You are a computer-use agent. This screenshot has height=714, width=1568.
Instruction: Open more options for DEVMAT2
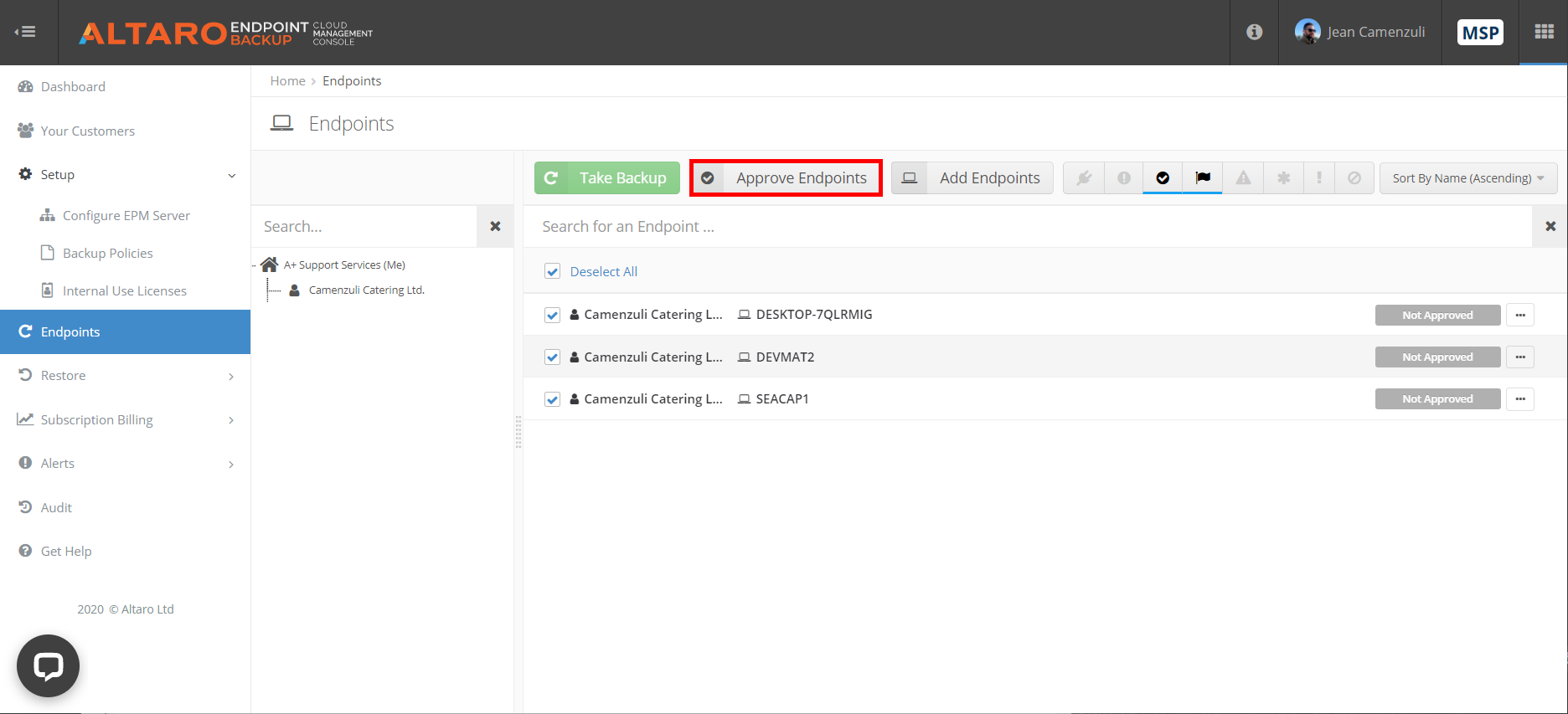(1520, 357)
